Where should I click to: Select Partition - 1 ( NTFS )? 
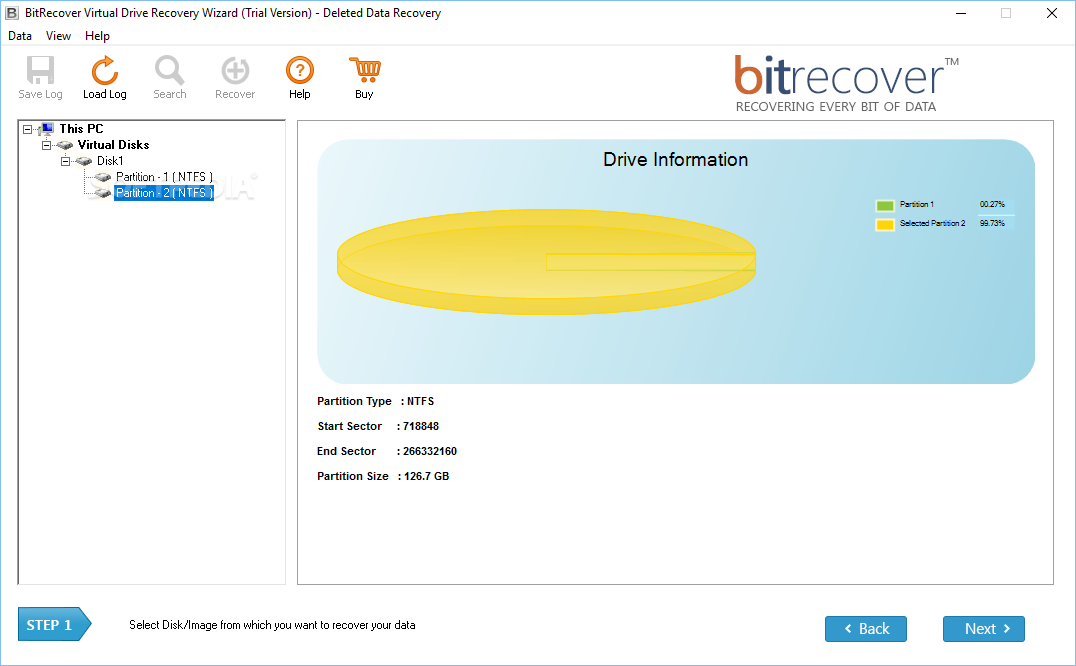click(x=164, y=177)
